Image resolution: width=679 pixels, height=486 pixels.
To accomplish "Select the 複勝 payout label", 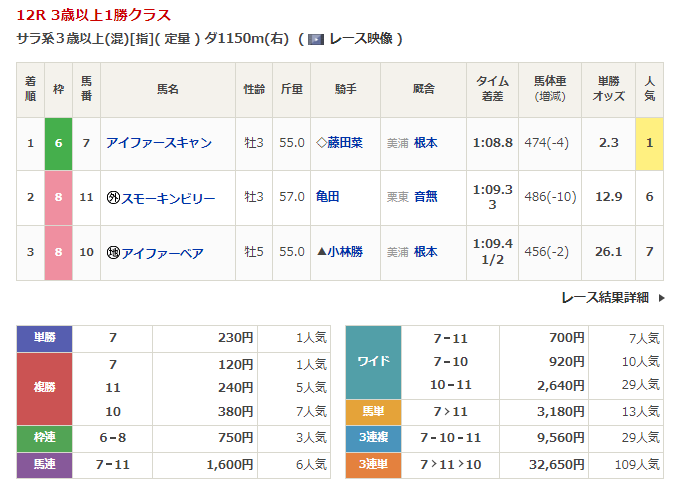I will (x=44, y=388).
